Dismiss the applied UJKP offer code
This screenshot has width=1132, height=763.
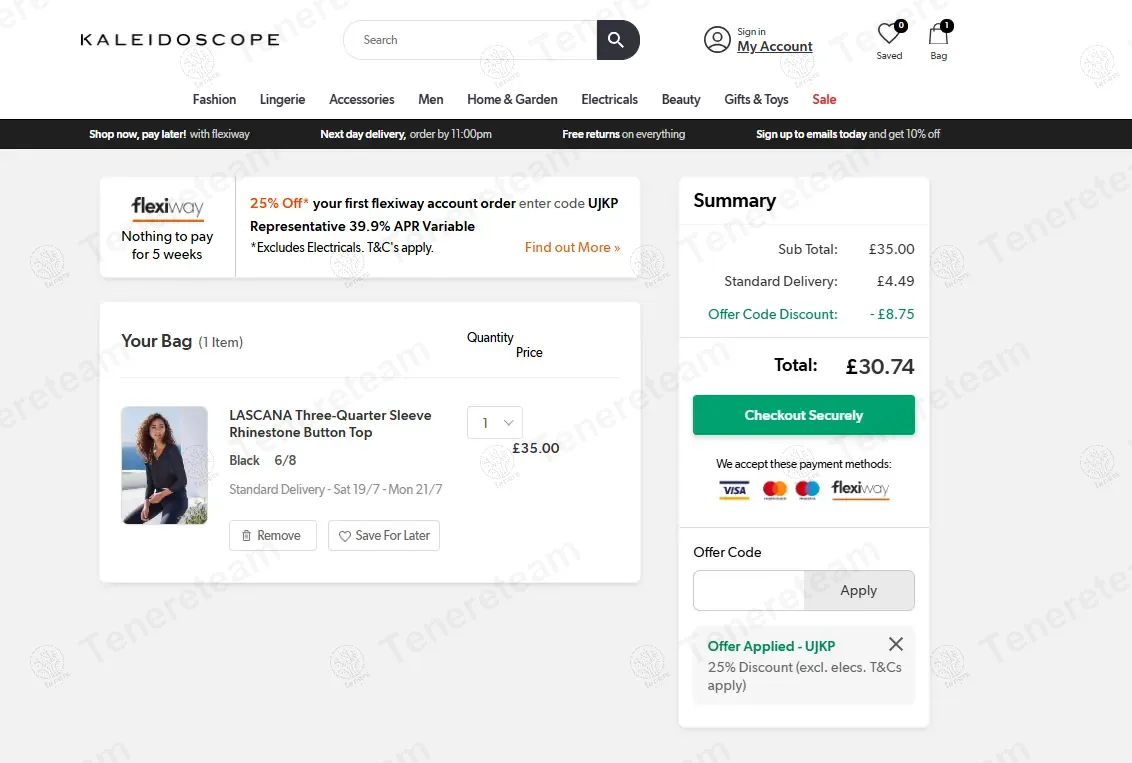(x=895, y=644)
